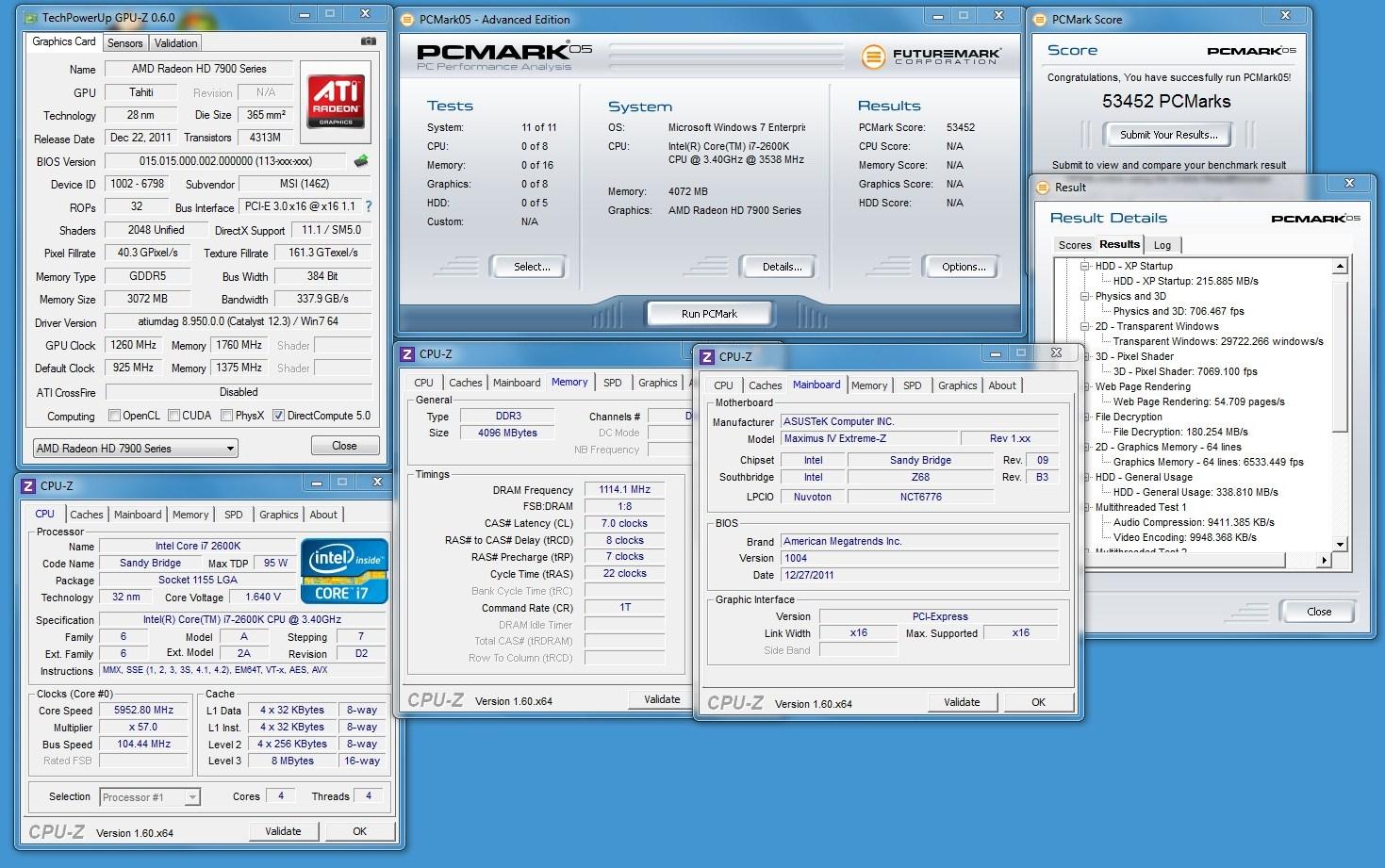Viewport: 1385px width, 868px height.
Task: Enable the CUDA checkbox
Action: [173, 416]
